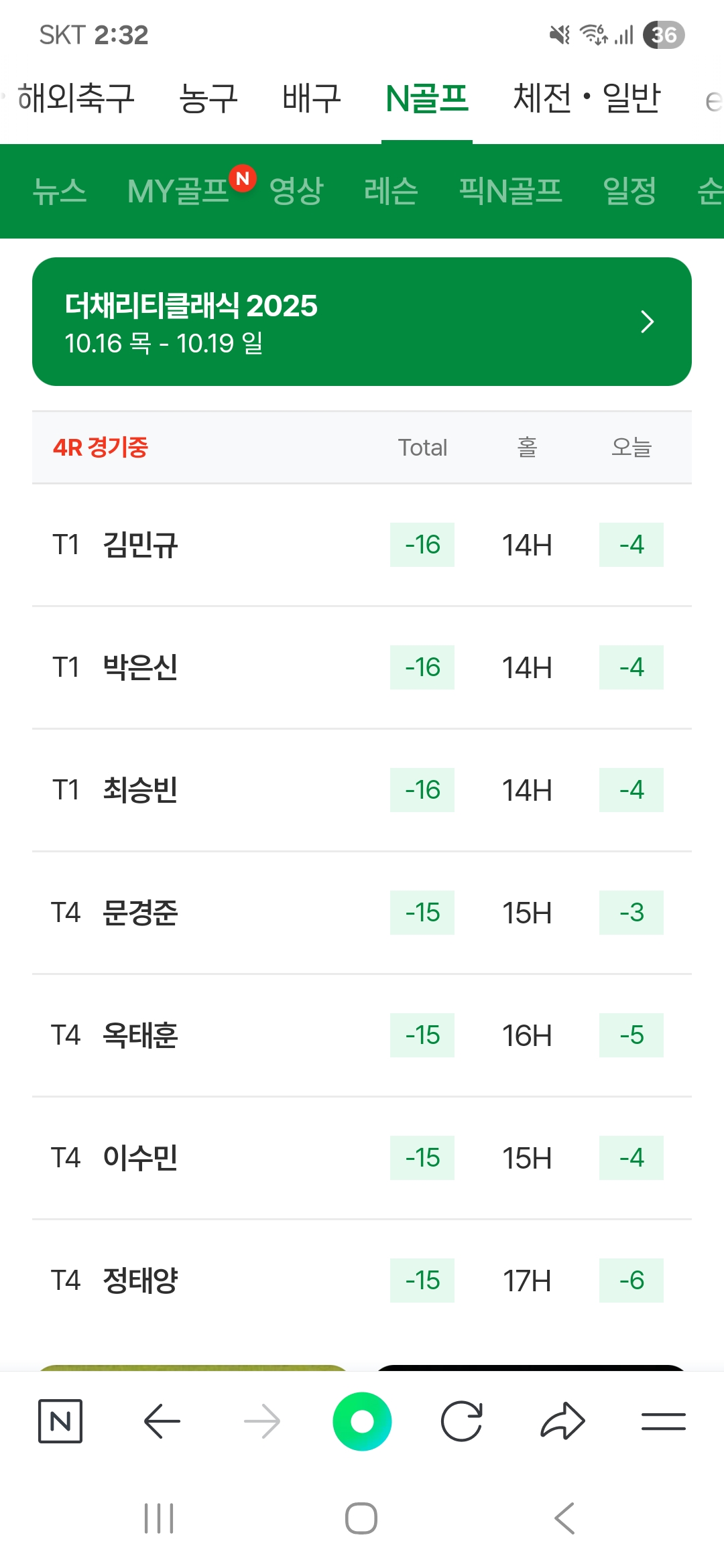The height and width of the screenshot is (1568, 724).
Task: Open the 일정 schedule submenu
Action: click(x=629, y=191)
